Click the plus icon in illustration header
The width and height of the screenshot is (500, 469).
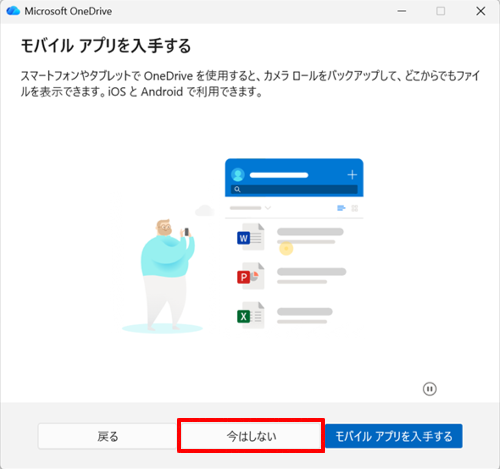click(352, 175)
